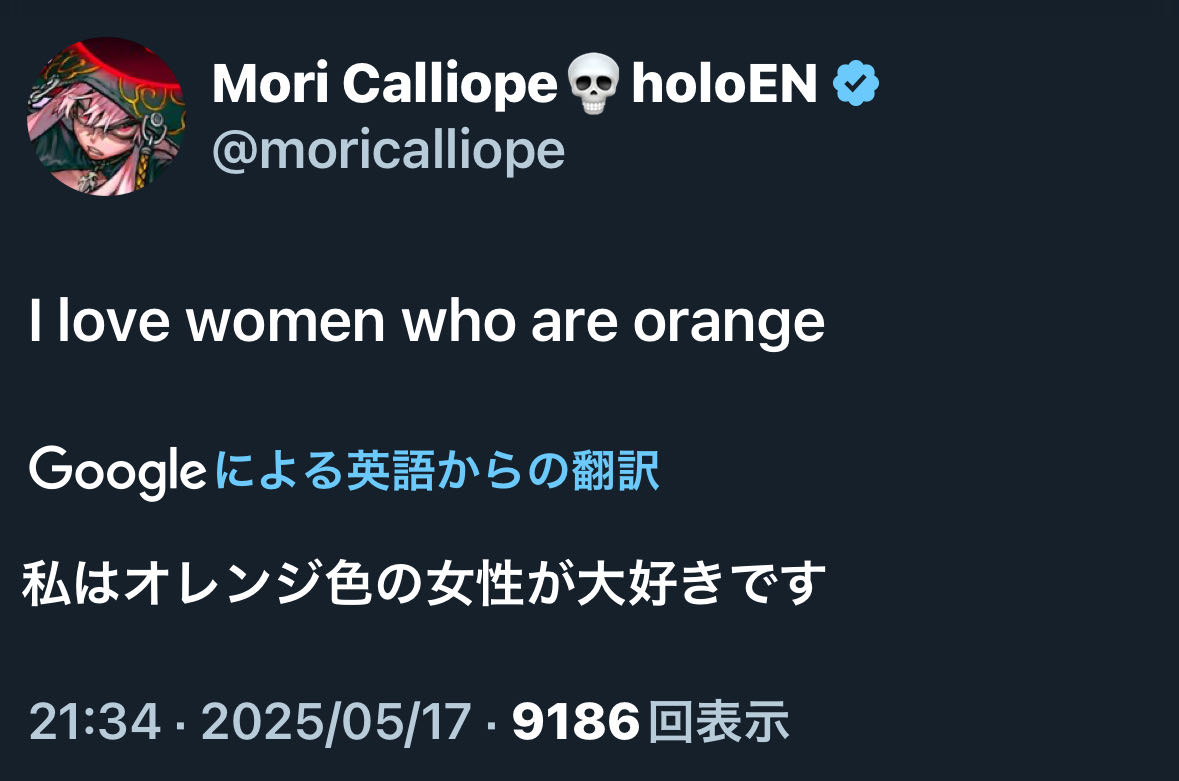Viewport: 1179px width, 781px height.
Task: Open the Mori Calliope display name
Action: [x=384, y=83]
